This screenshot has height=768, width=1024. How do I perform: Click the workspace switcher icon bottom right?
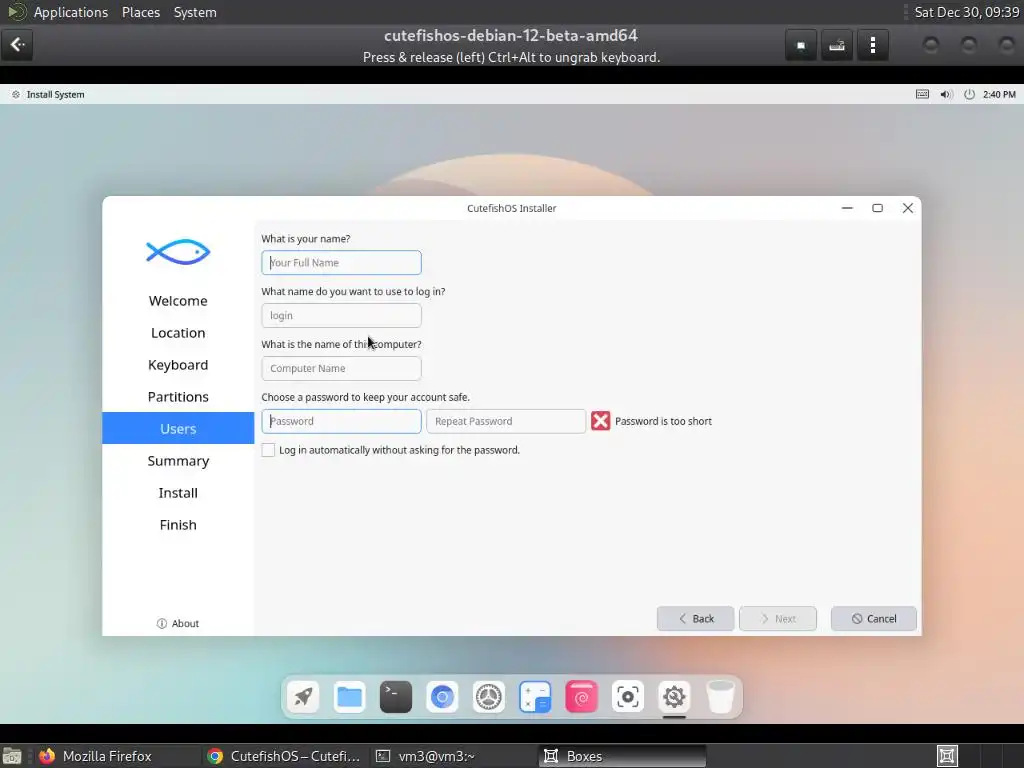point(947,756)
